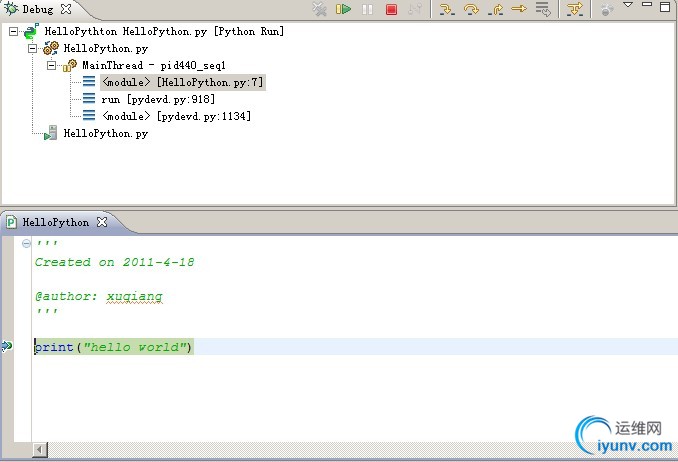
Task: Click the Run to Line arrow icon
Action: click(519, 9)
